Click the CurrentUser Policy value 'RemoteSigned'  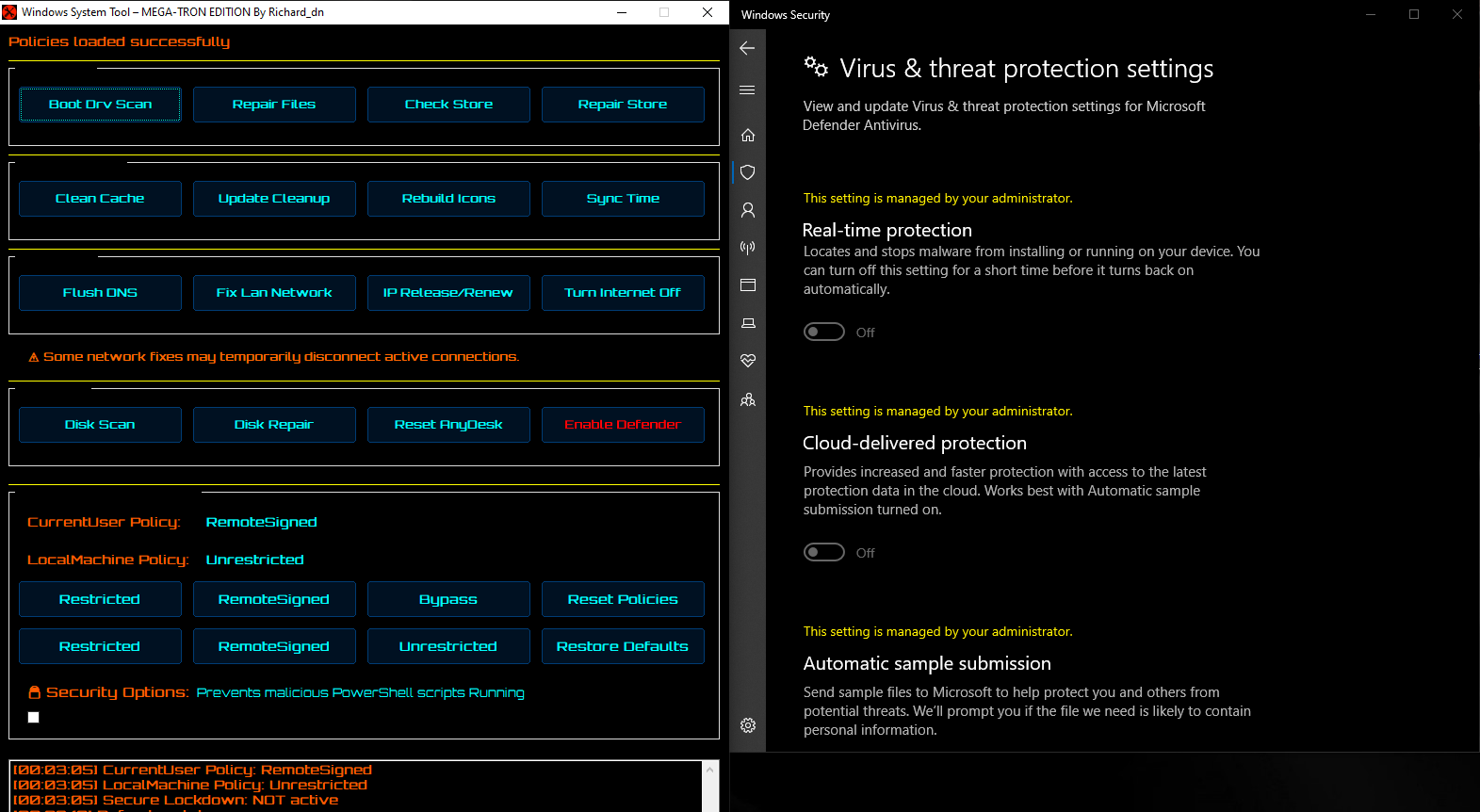click(x=262, y=522)
